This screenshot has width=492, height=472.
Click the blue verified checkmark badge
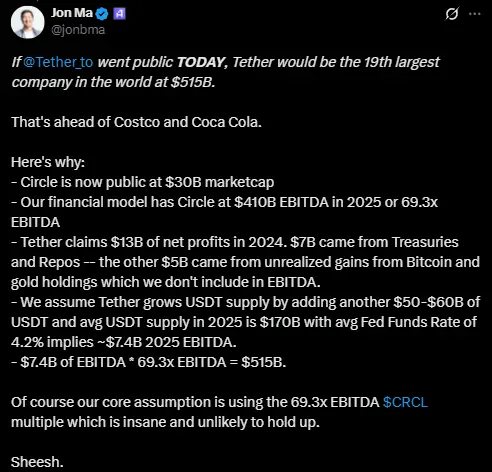tap(102, 14)
